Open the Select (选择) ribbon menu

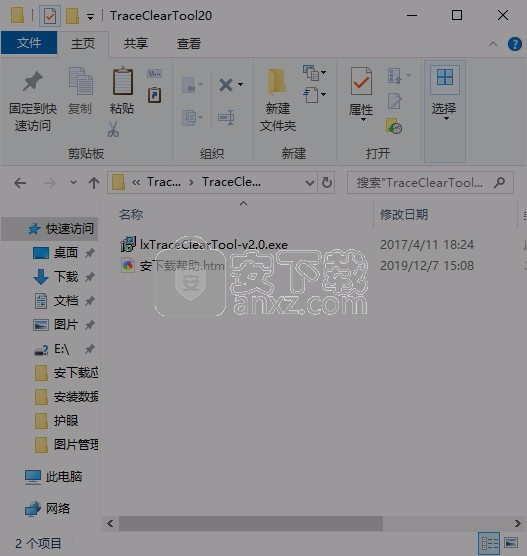tap(445, 111)
